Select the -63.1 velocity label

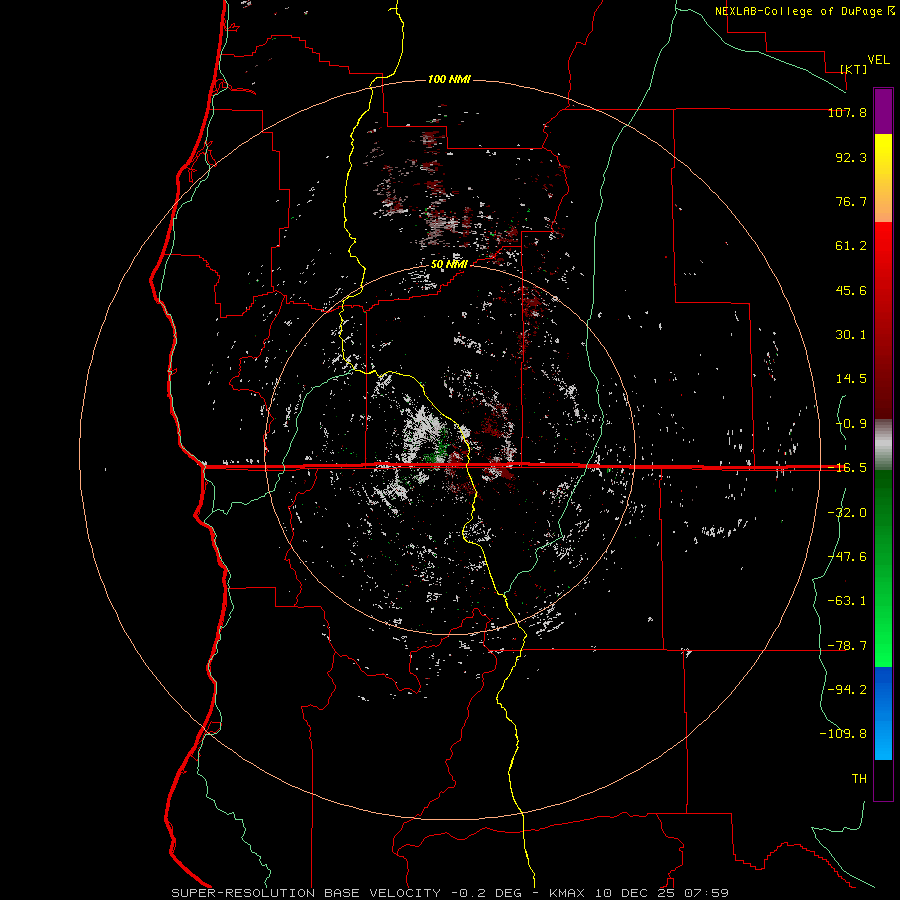(847, 600)
